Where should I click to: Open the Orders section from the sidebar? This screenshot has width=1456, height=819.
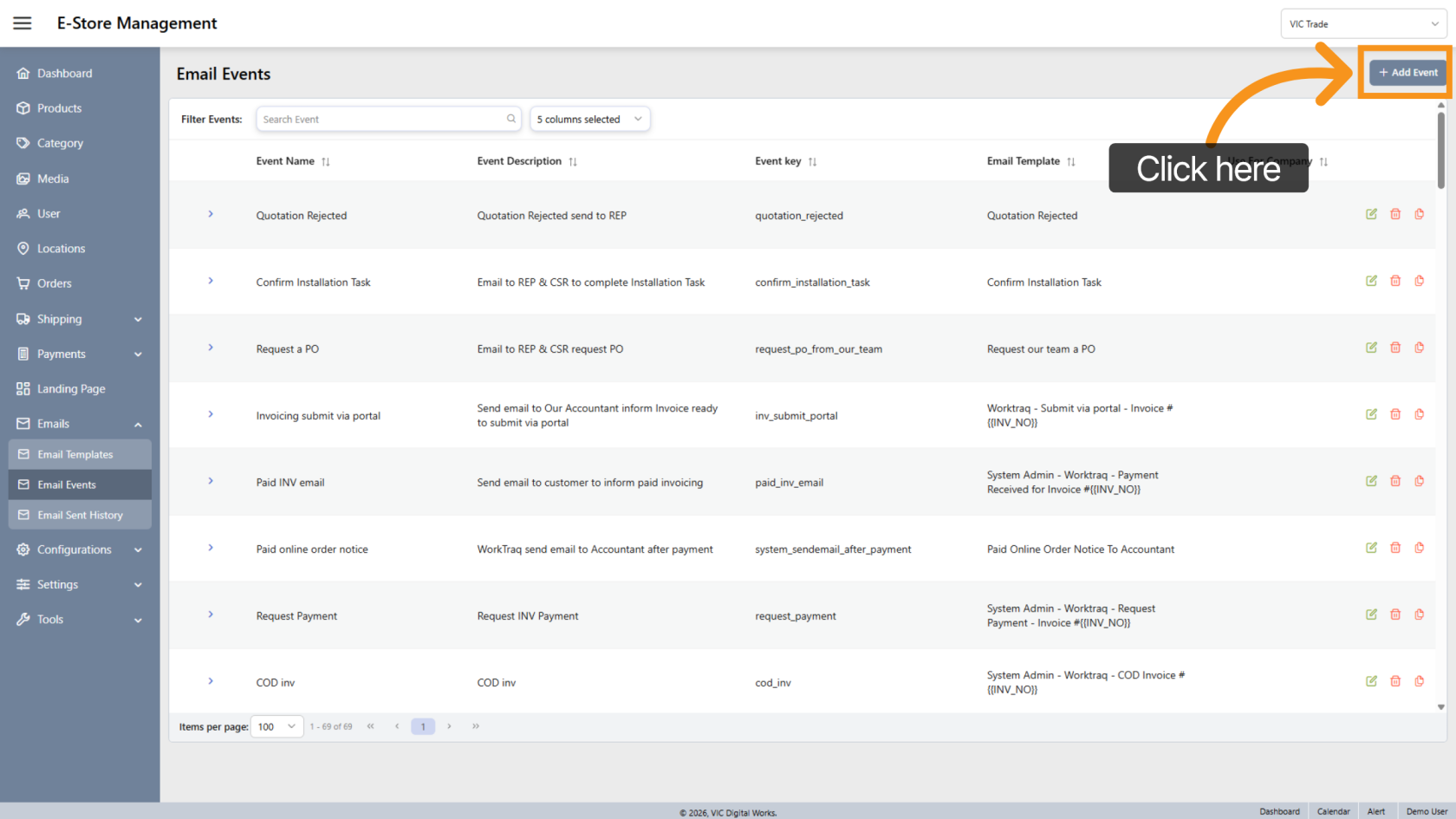55,283
